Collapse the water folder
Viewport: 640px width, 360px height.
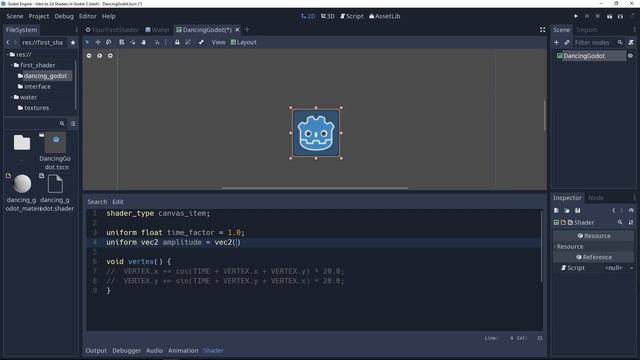pyautogui.click(x=11, y=97)
